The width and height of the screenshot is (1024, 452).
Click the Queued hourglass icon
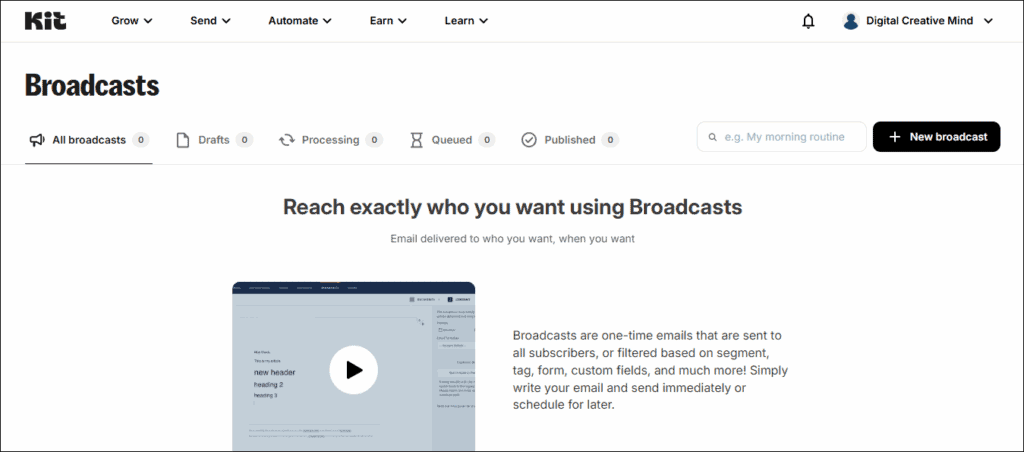tap(416, 140)
